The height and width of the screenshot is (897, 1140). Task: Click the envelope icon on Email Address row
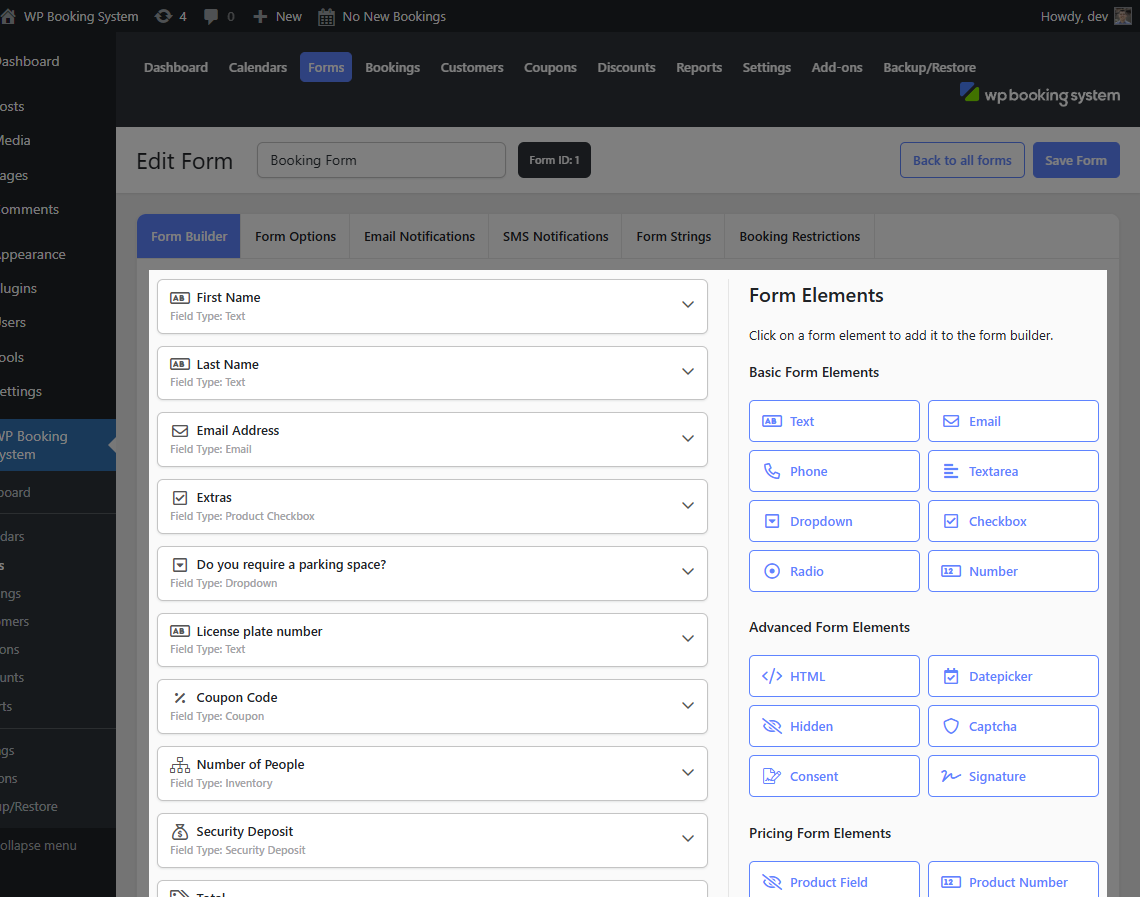pos(180,431)
